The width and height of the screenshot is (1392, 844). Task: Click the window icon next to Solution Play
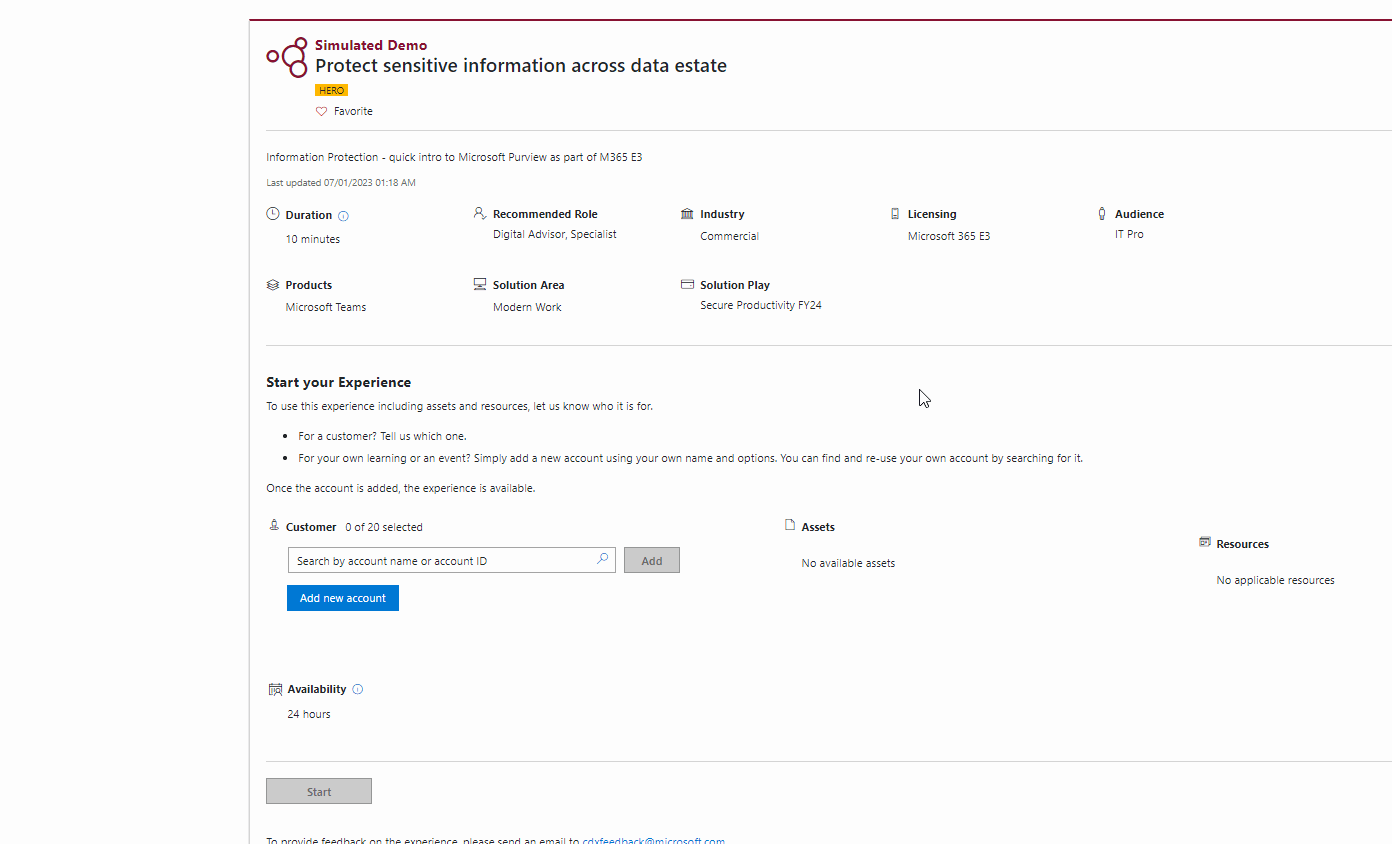point(687,284)
